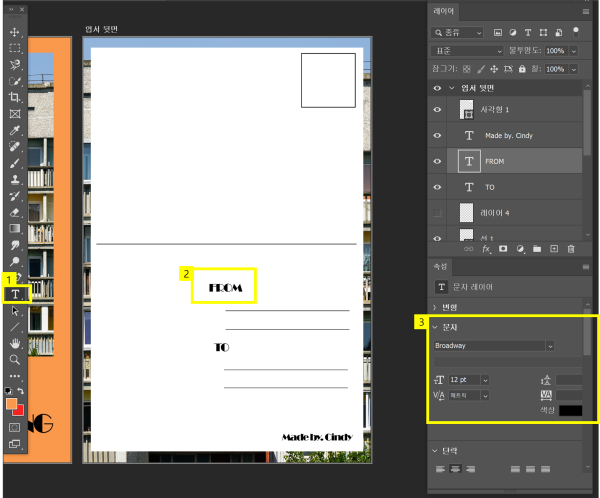Select the Quick Selection tool
Viewport: 600px width, 498px height.
(15, 81)
